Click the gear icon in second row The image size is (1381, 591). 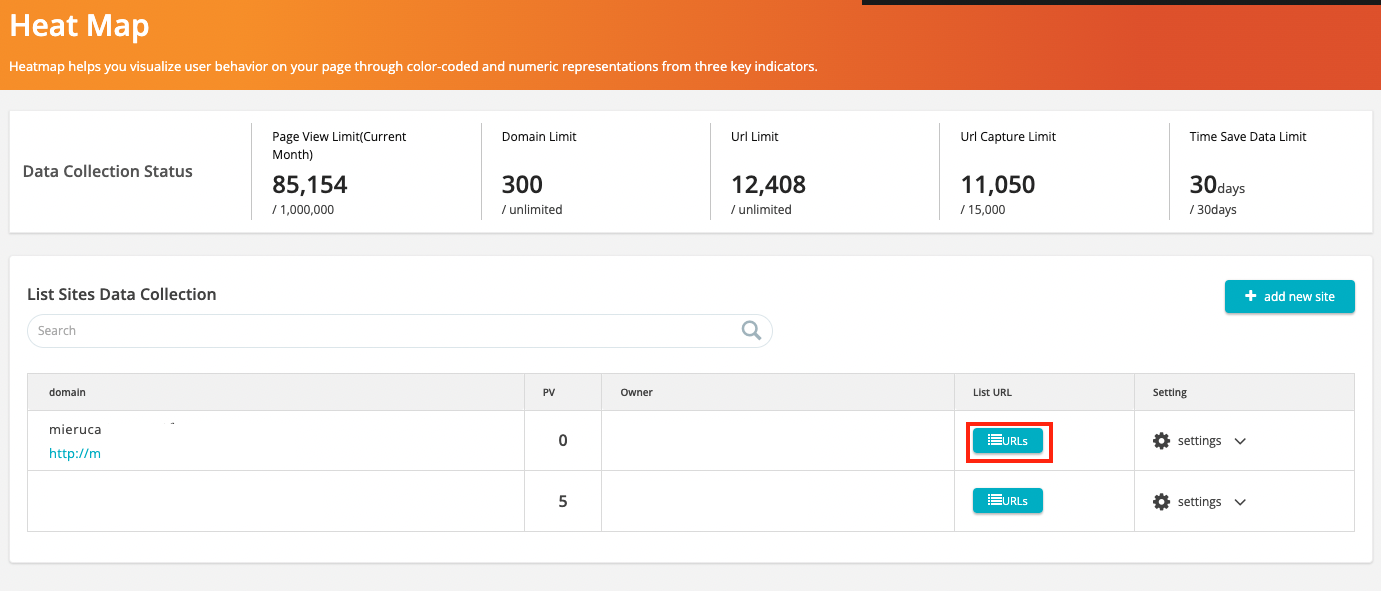point(1161,502)
